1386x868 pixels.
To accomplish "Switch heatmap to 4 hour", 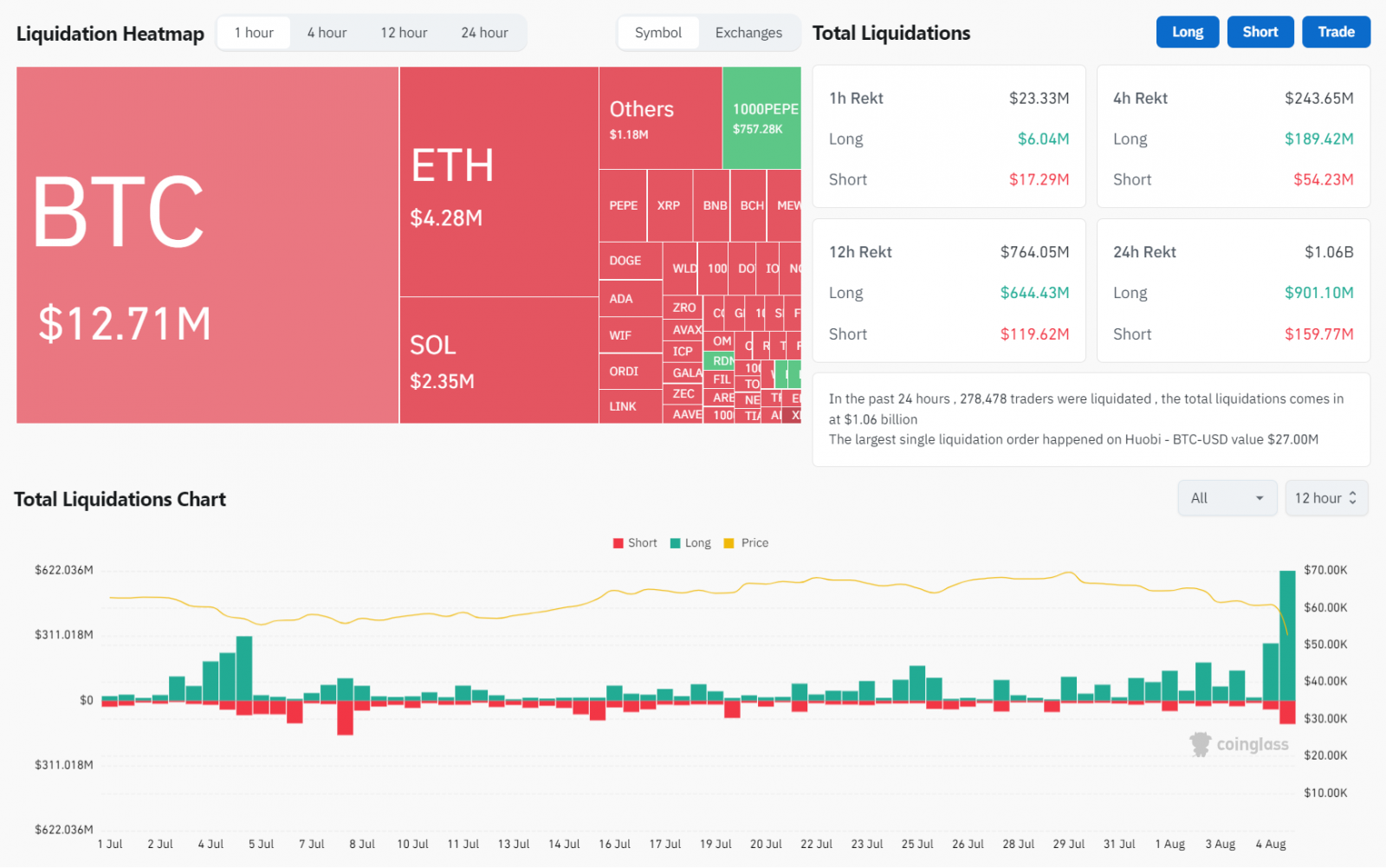I will coord(327,33).
